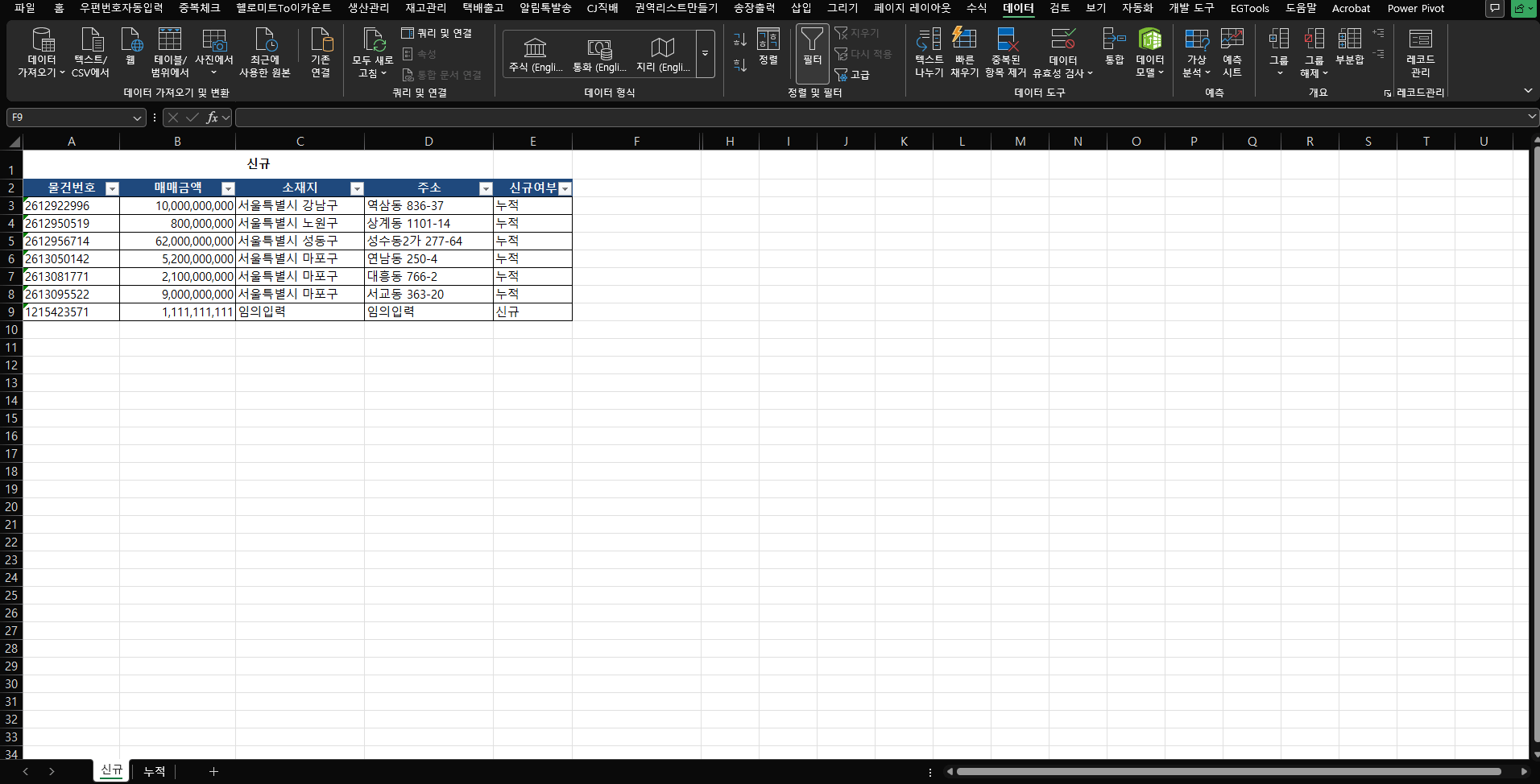This screenshot has width=1540, height=784.
Task: Open the 물건번호 column filter dropdown
Action: [x=113, y=188]
